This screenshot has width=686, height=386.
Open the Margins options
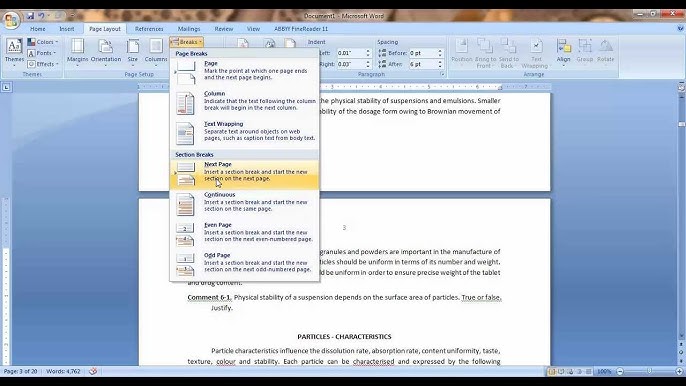[x=77, y=53]
